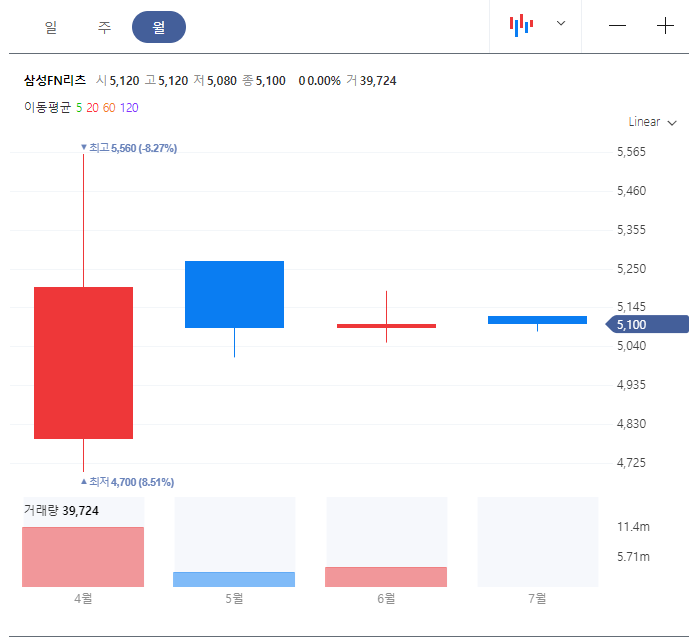Click the 4,725 price axis label
This screenshot has width=697, height=642.
[x=631, y=463]
